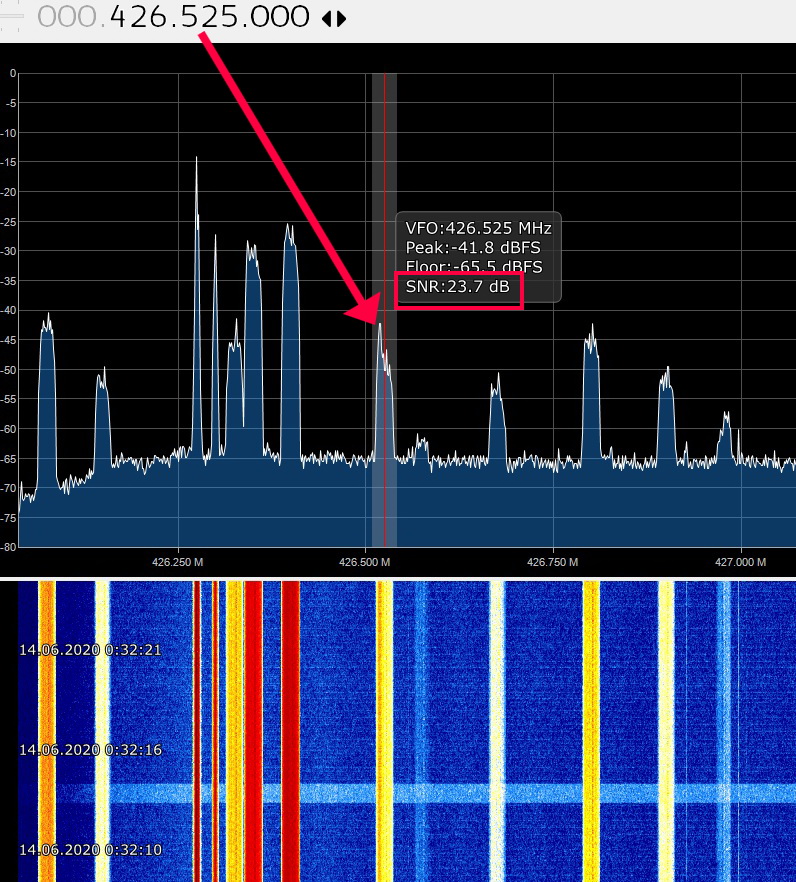
Task: Click the 'SNR:23.7 dB' tooltip value
Action: (458, 287)
